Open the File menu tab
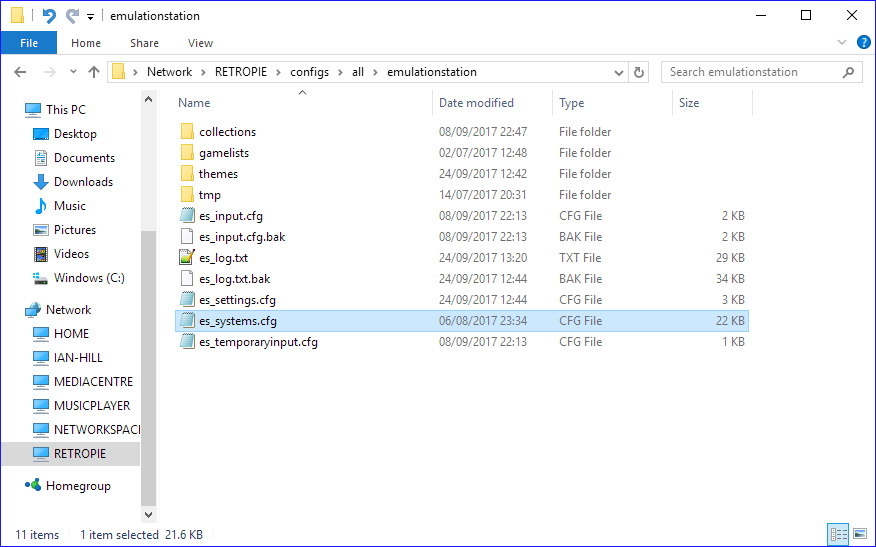 29,43
